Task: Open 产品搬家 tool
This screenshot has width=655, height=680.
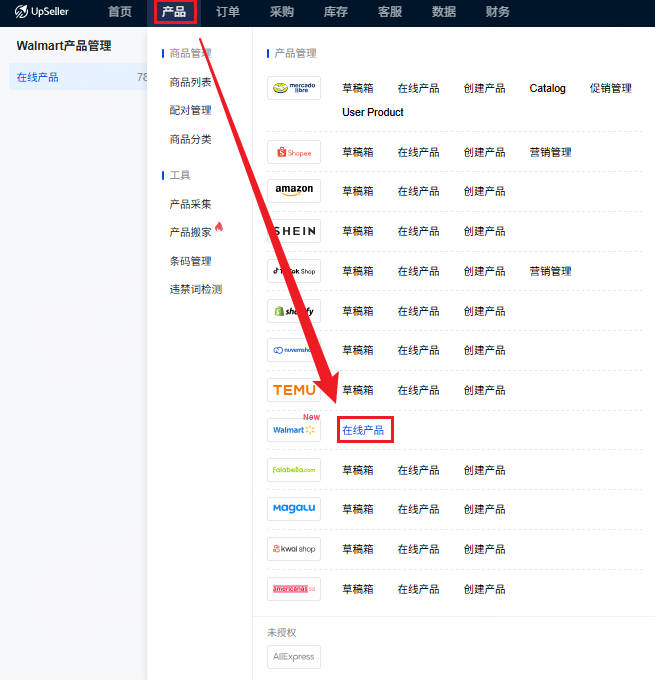Action: click(x=190, y=232)
